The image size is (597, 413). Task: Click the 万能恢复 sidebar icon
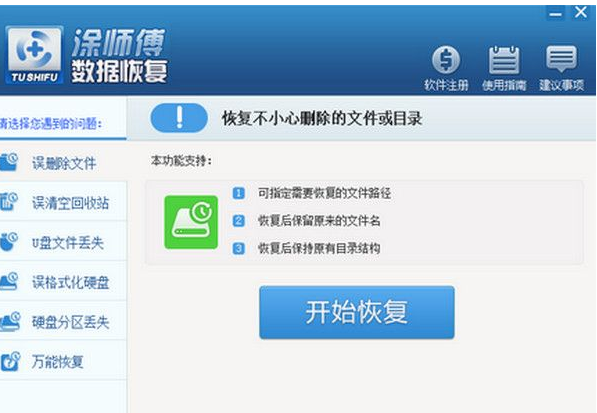tap(10, 361)
